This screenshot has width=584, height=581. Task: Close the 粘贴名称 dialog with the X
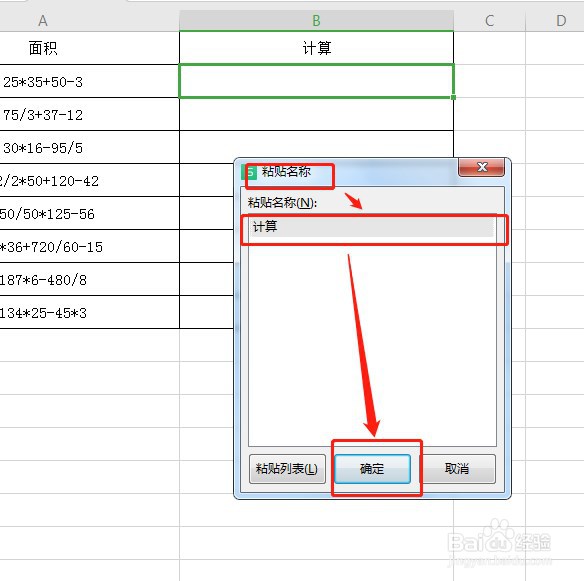[482, 167]
